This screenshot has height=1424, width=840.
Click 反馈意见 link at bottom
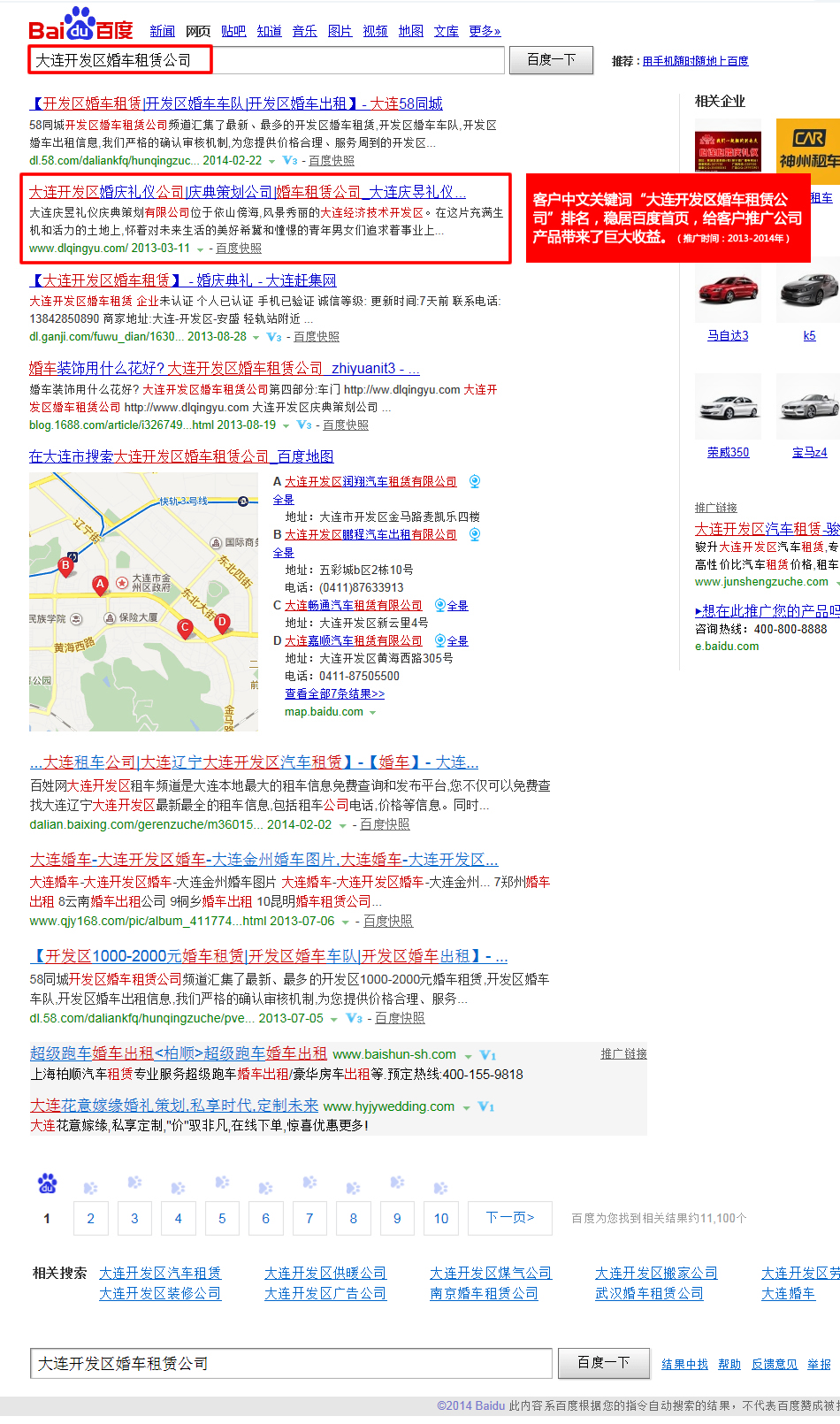click(x=775, y=1365)
